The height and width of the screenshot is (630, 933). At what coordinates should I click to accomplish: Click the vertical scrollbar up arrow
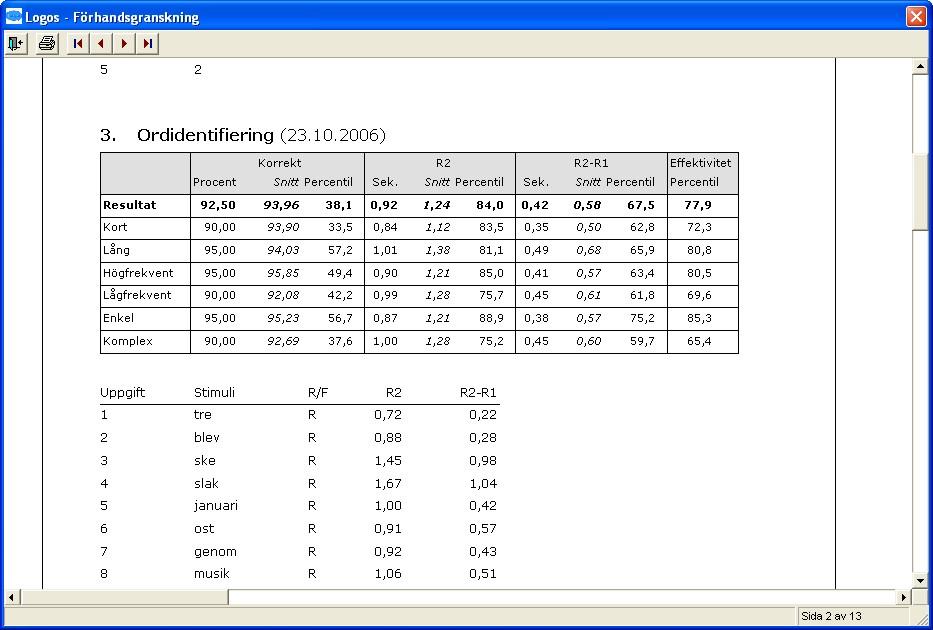(x=920, y=66)
